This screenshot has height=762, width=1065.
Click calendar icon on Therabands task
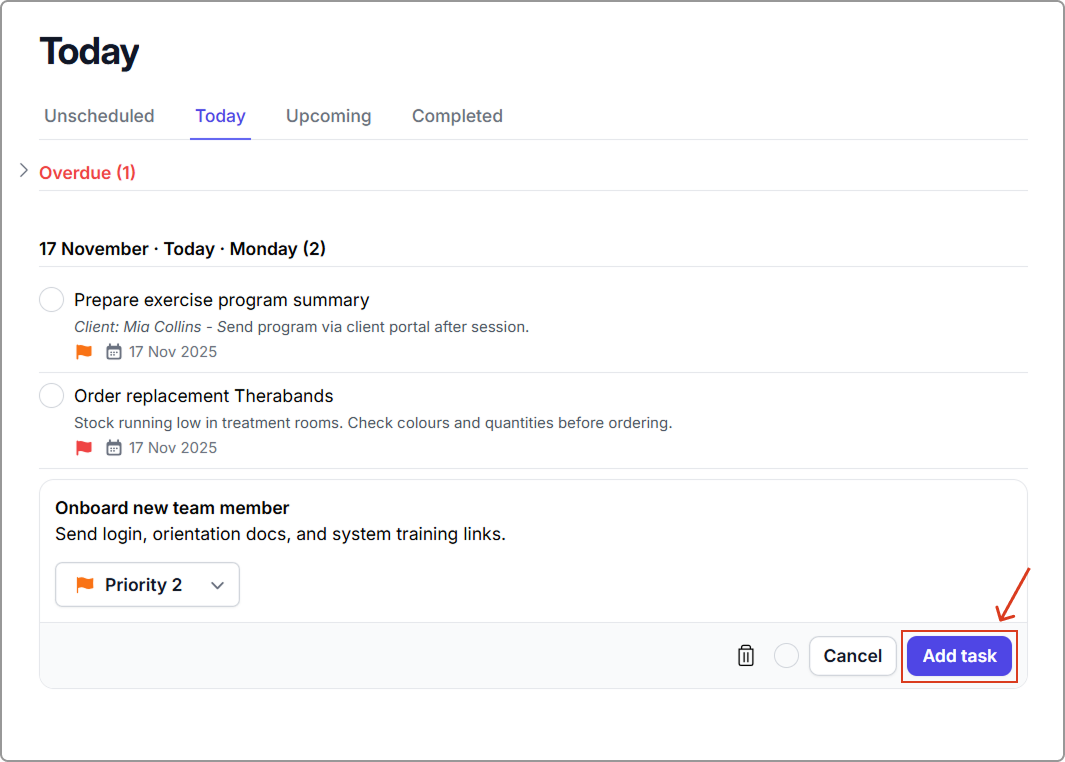[x=114, y=448]
